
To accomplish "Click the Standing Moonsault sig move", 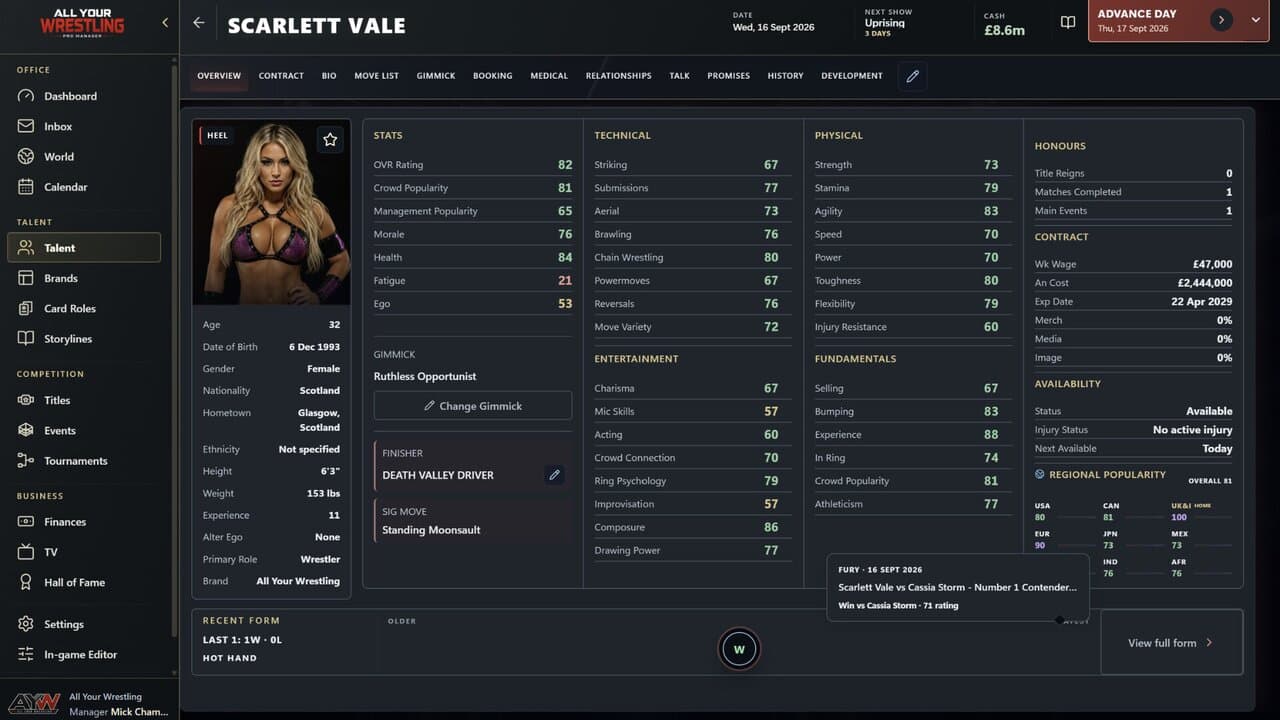I will (x=473, y=521).
